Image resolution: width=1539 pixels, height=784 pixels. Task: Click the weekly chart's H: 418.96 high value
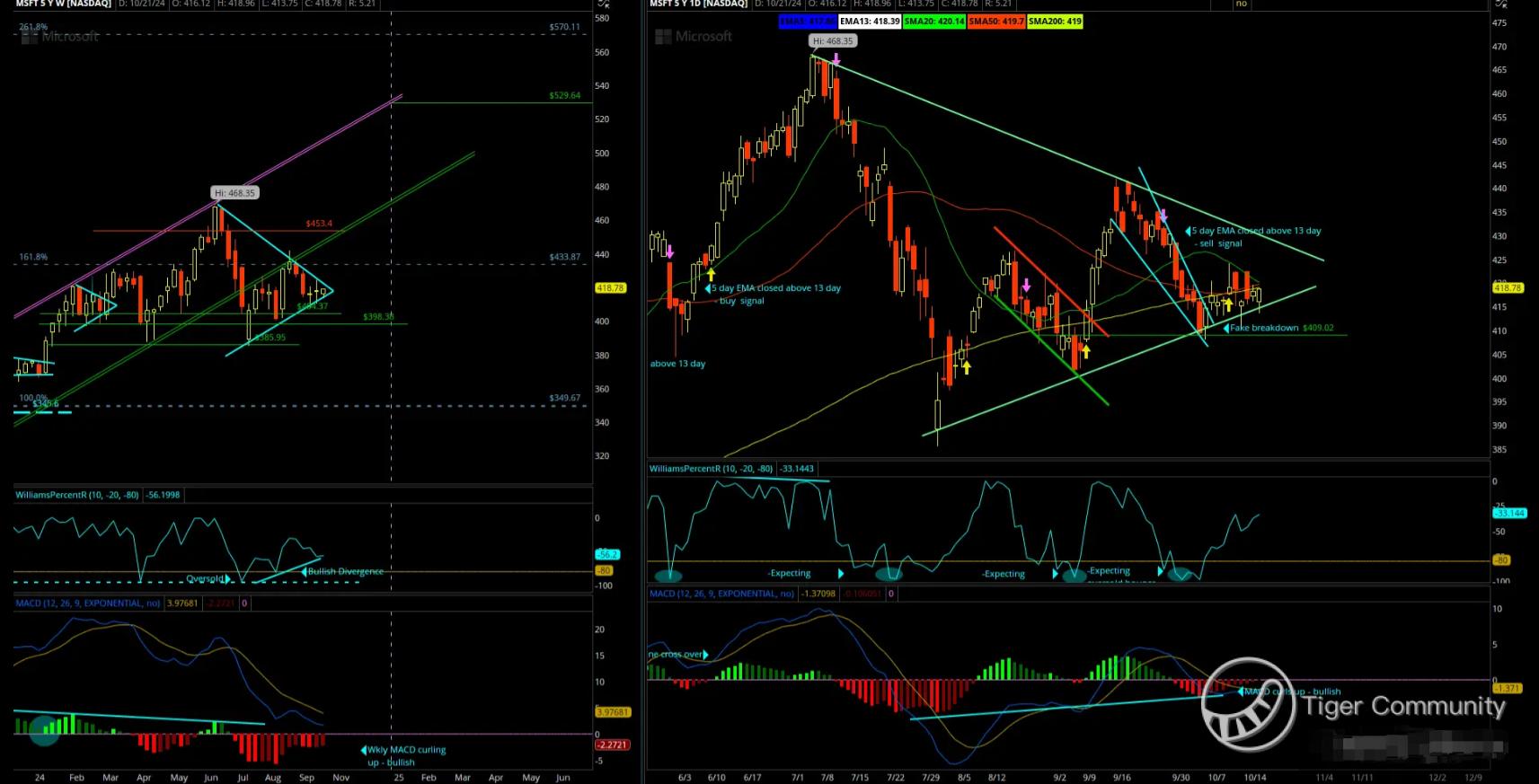236,4
